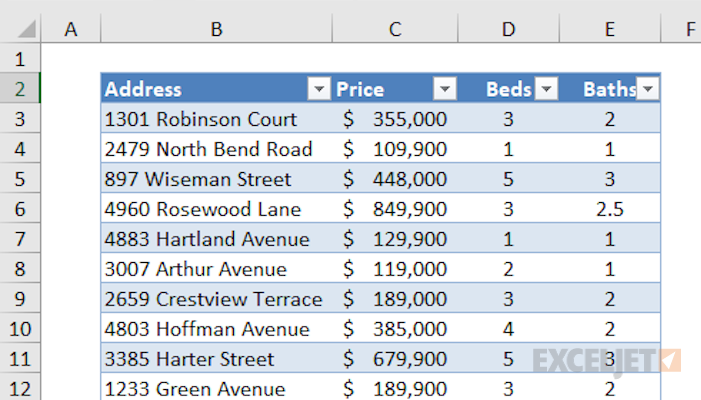Open the Address column filter dropdown
The height and width of the screenshot is (400, 701).
coord(319,90)
